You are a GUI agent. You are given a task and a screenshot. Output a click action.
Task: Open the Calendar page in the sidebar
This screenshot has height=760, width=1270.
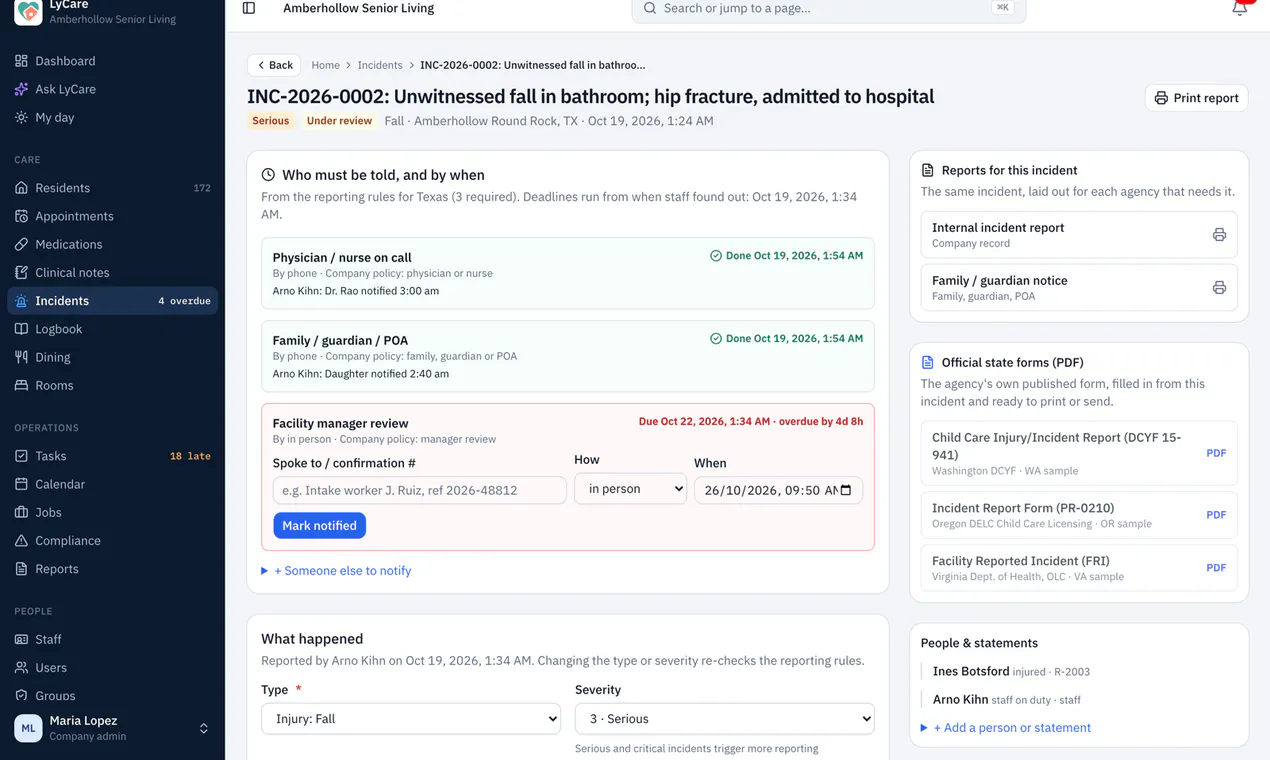(112, 484)
